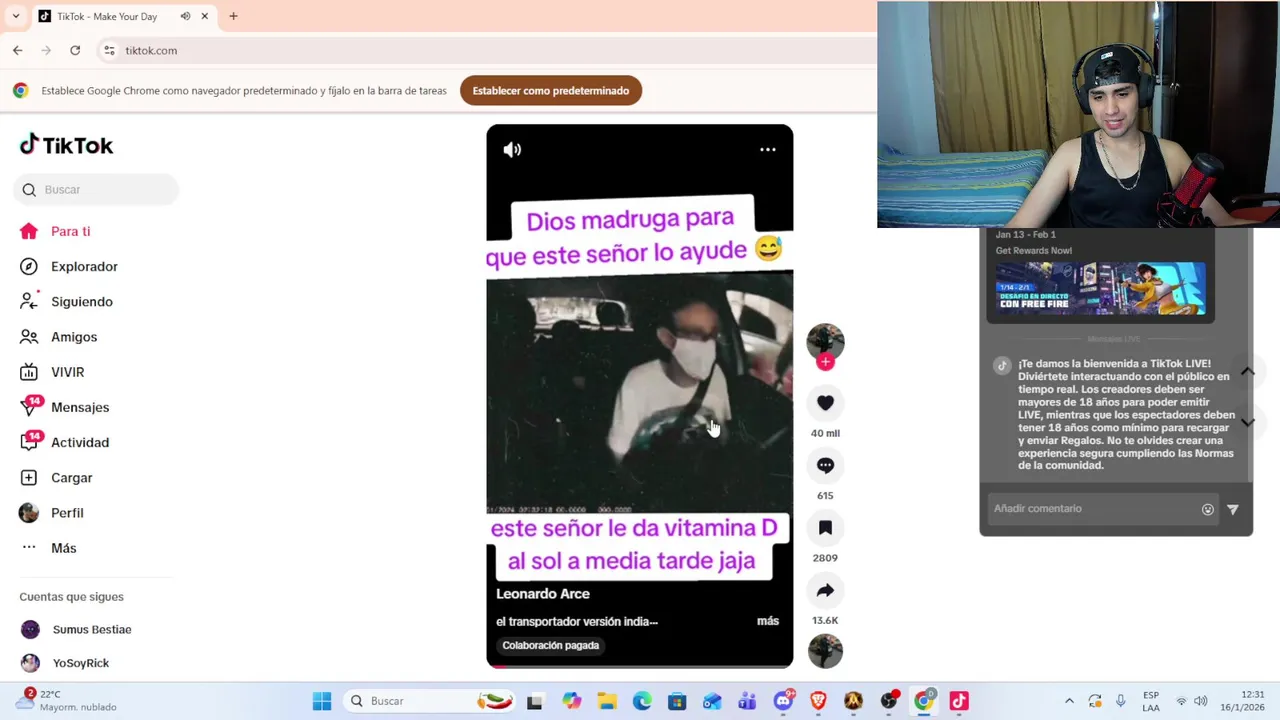Jump to previous video with up chevron

pos(1248,372)
